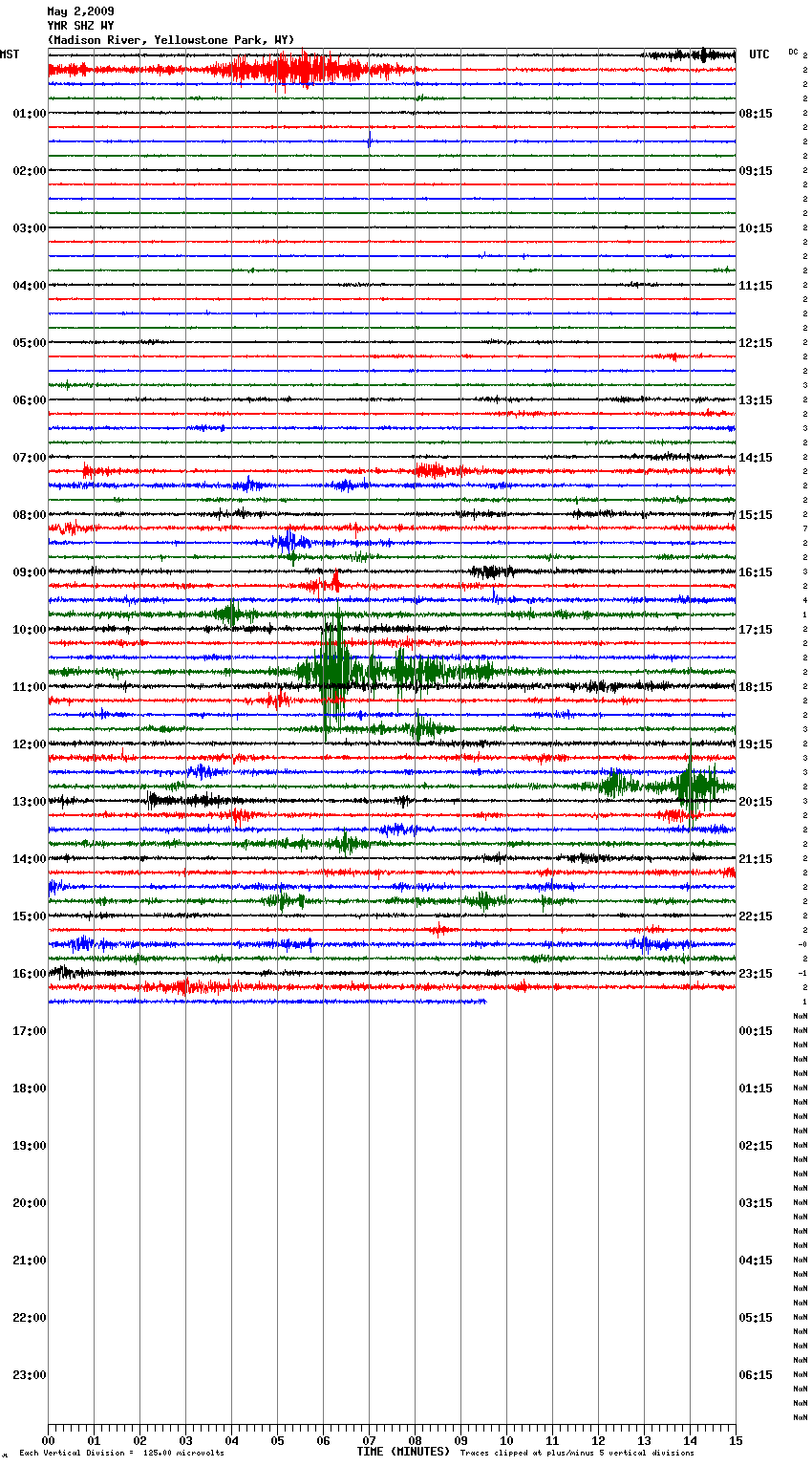Image resolution: width=812 pixels, height=1466 pixels.
Task: Select the 15:00 MST hour label
Action: coord(30,916)
